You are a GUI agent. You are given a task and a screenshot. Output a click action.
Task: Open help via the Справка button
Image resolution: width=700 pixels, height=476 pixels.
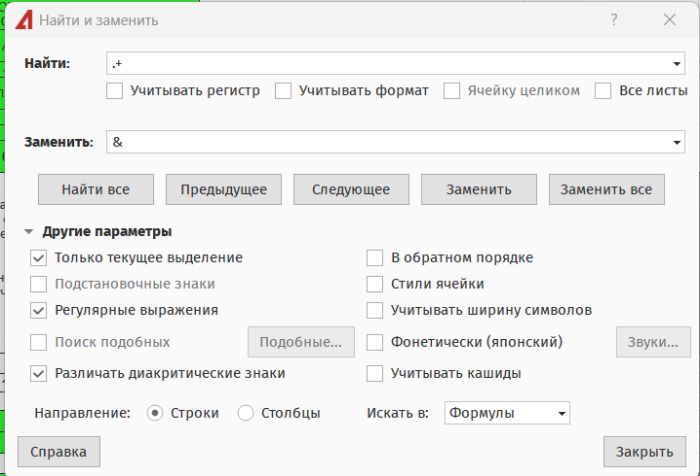coord(59,452)
